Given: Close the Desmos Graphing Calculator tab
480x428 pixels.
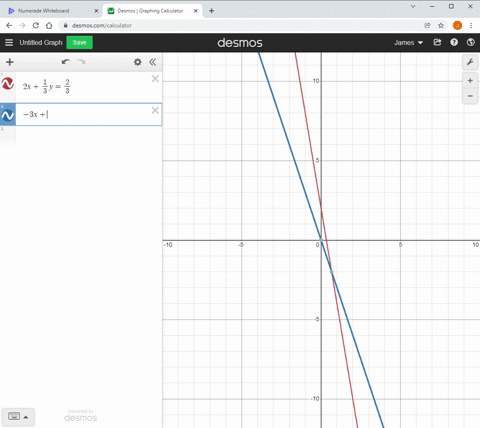Looking at the screenshot, I should click(x=196, y=11).
